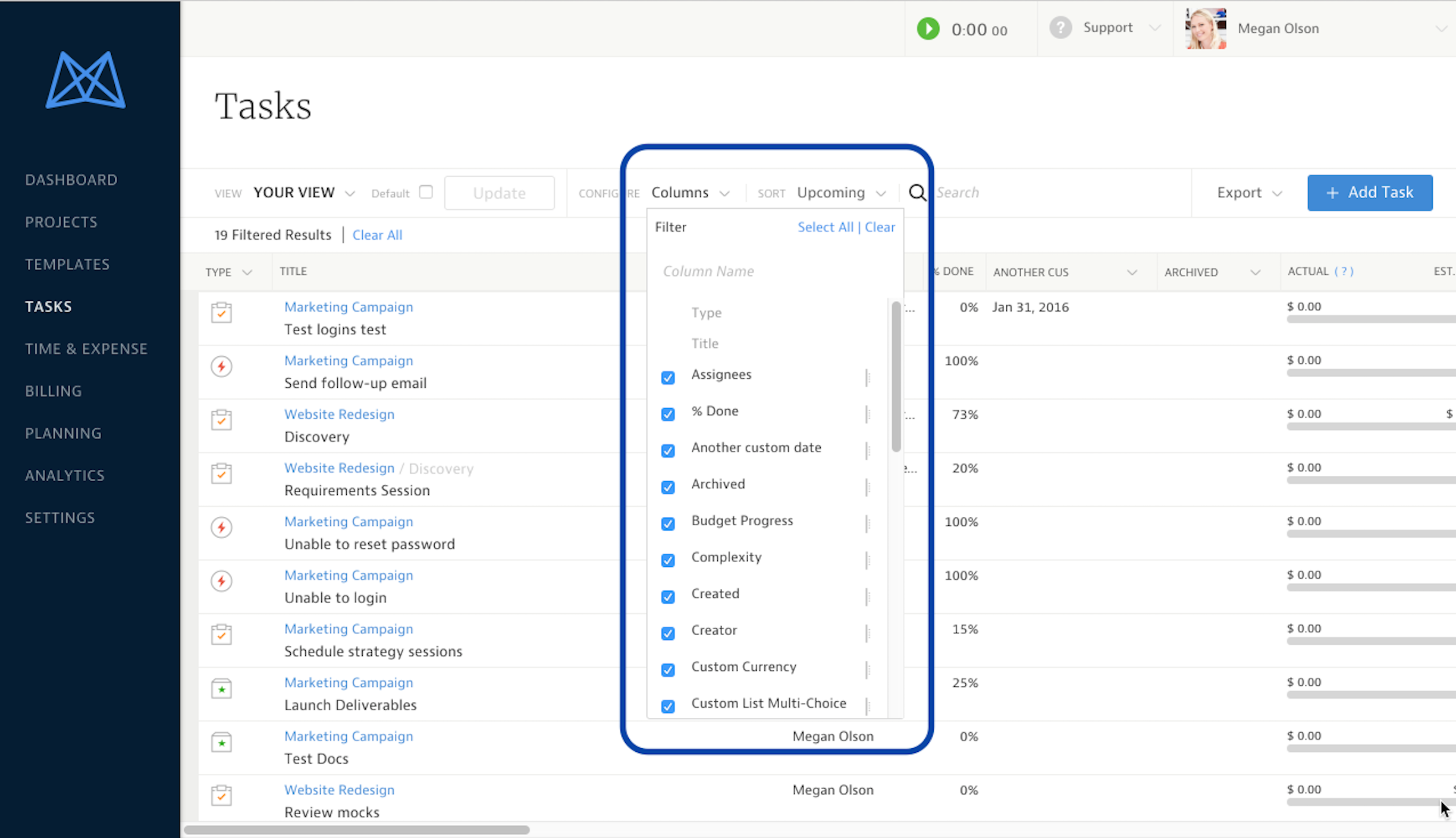
Task: Open Time & Expense in the sidebar
Action: click(86, 349)
